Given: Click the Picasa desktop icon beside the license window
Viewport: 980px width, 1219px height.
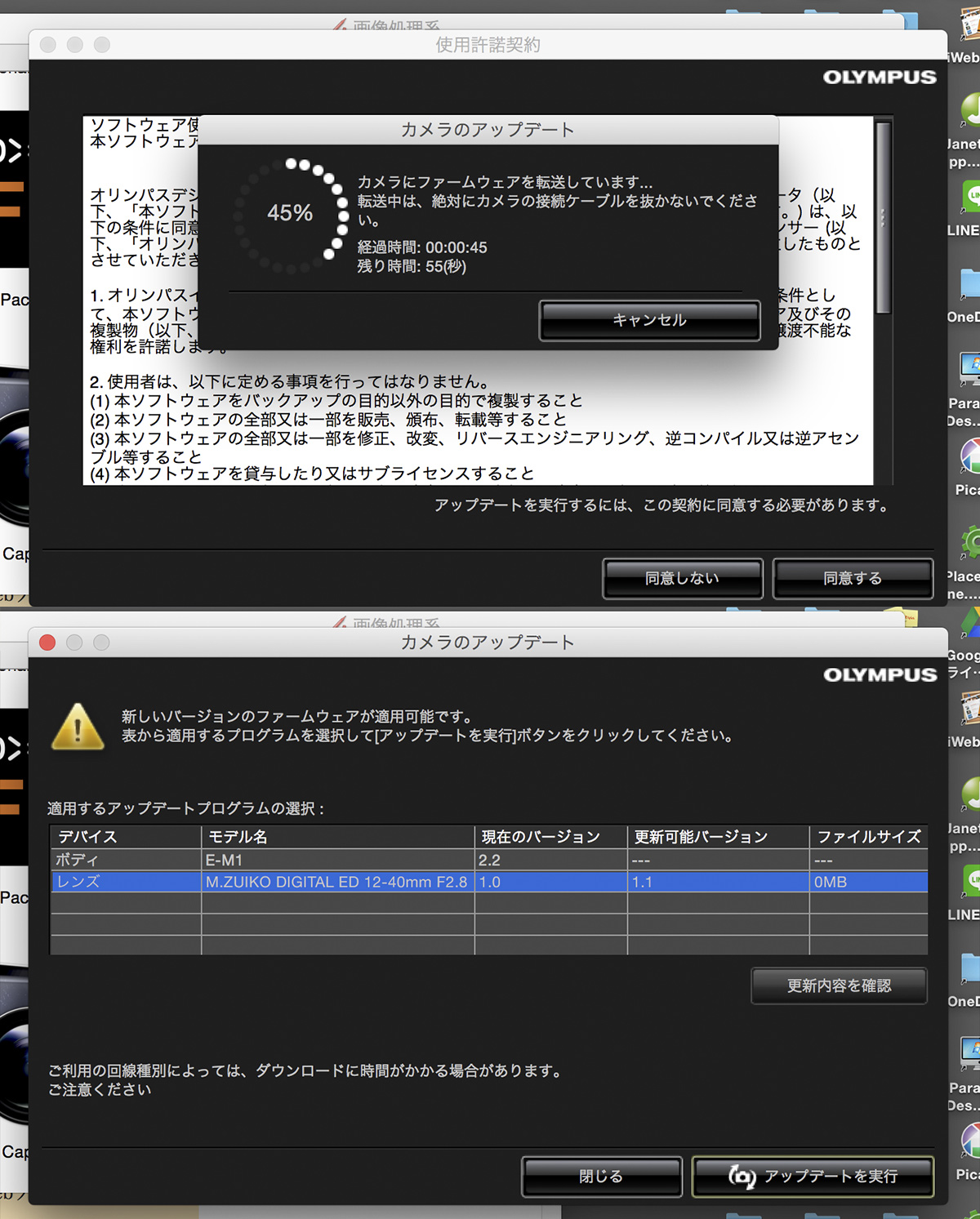Looking at the screenshot, I should [969, 457].
